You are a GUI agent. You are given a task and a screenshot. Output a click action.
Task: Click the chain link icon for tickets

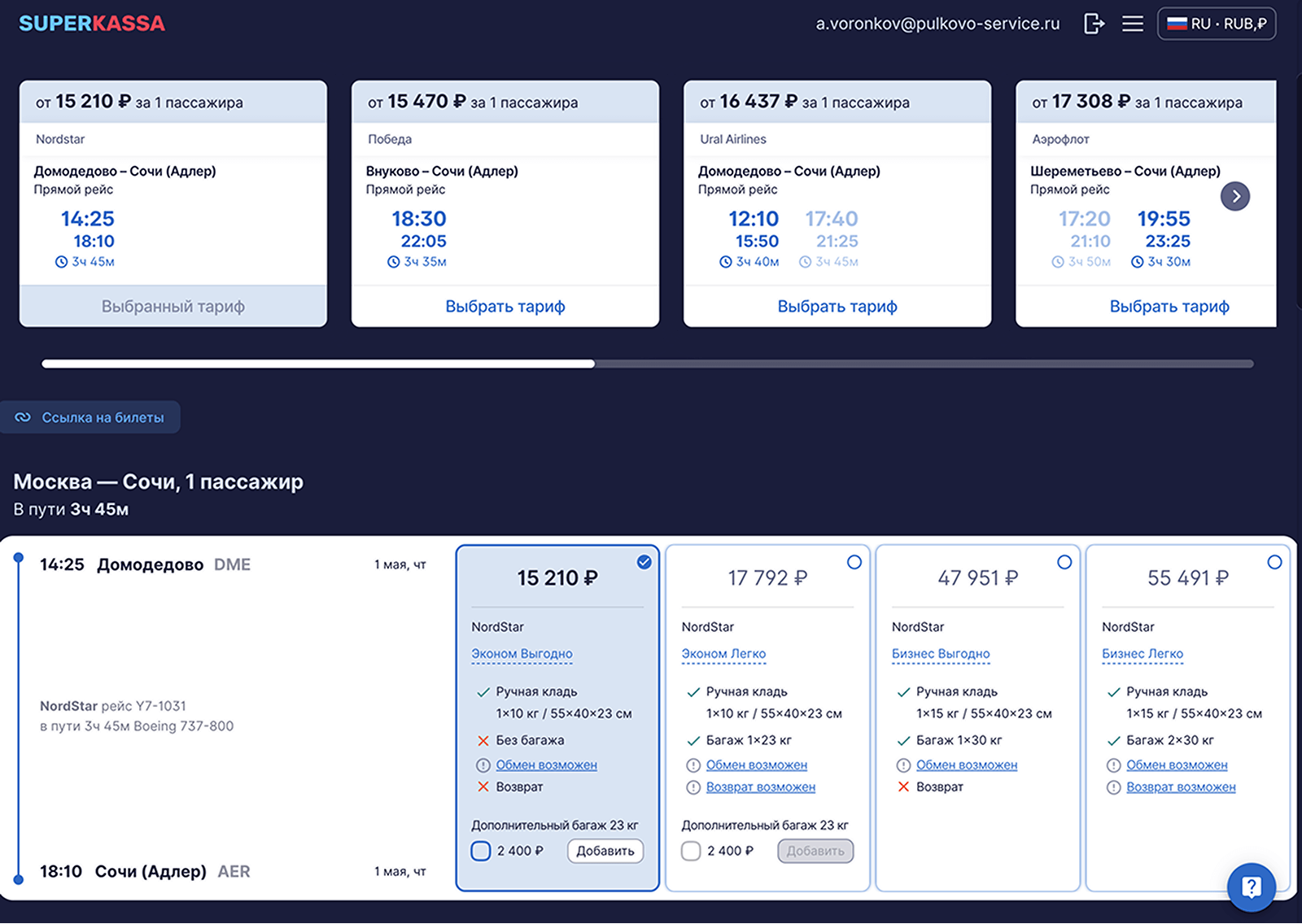[x=23, y=417]
